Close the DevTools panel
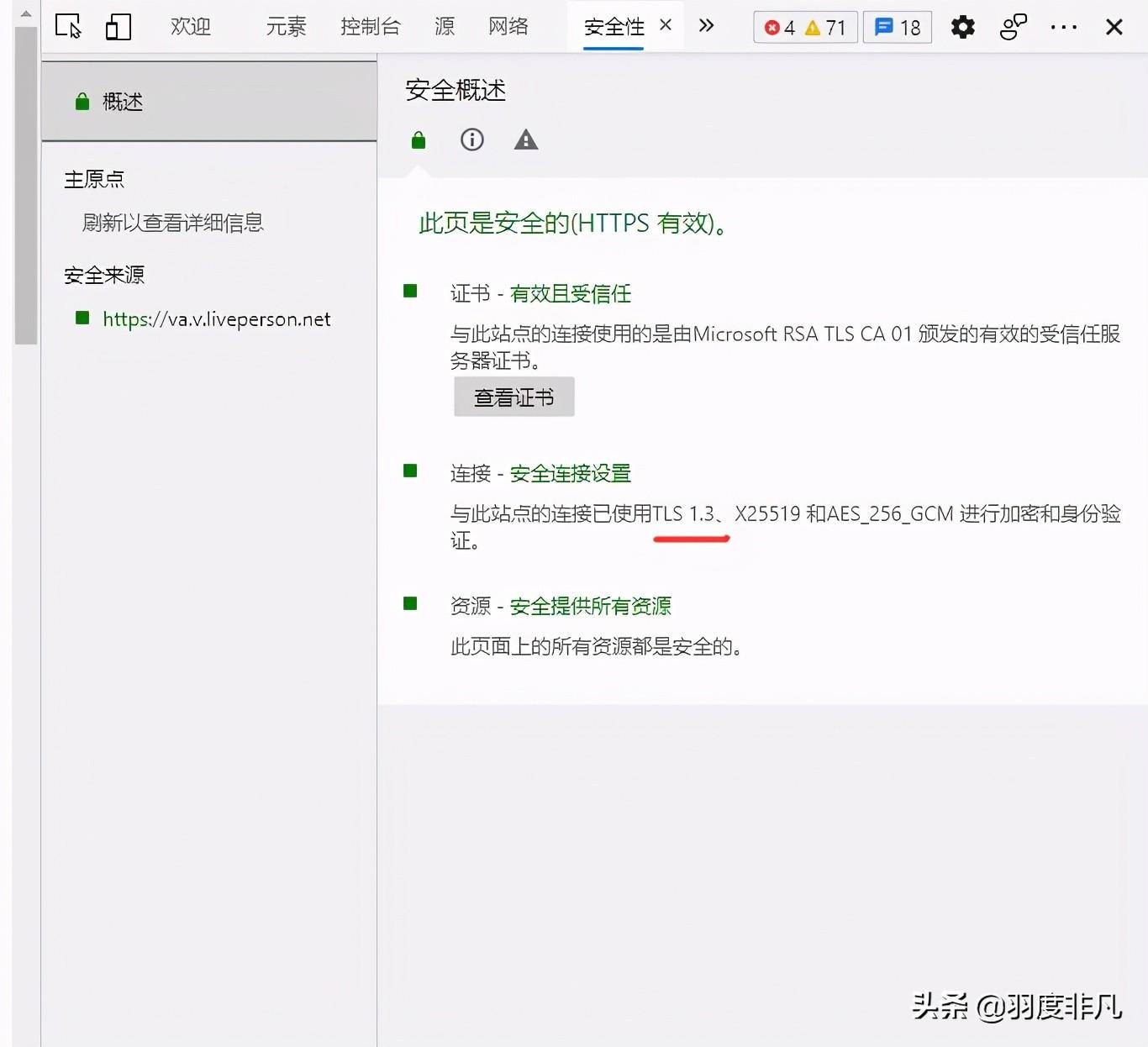 click(1114, 27)
